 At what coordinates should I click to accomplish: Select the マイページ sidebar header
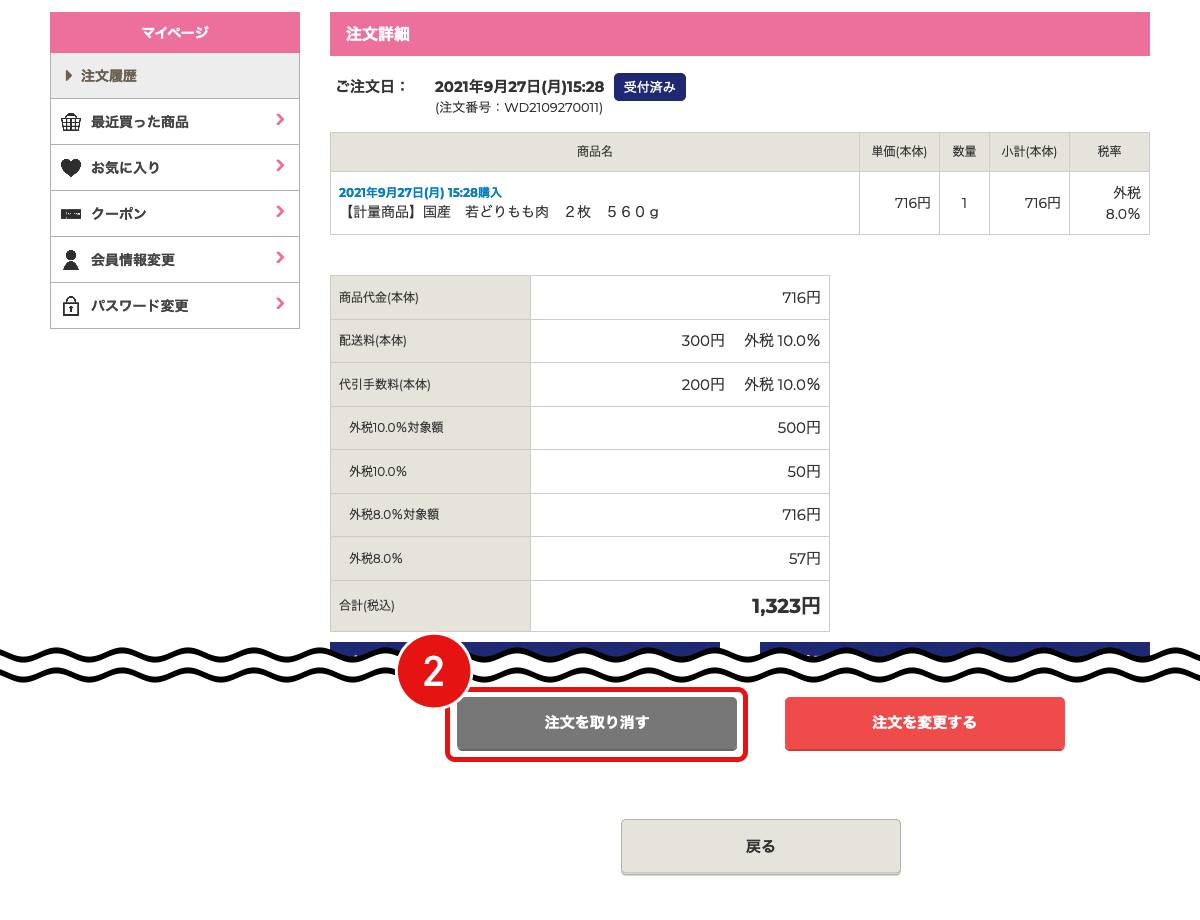(175, 33)
